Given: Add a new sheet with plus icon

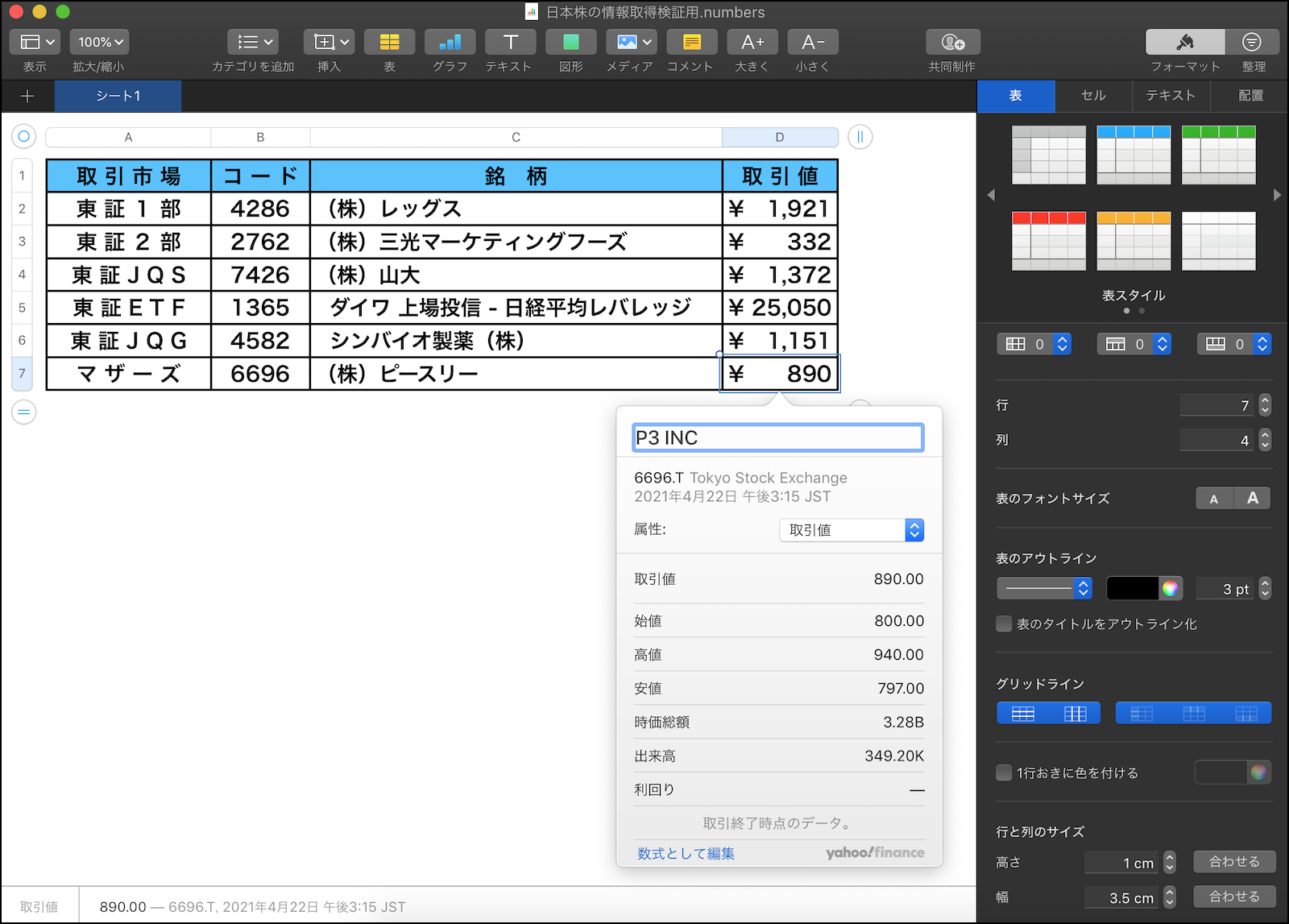Looking at the screenshot, I should tap(27, 96).
